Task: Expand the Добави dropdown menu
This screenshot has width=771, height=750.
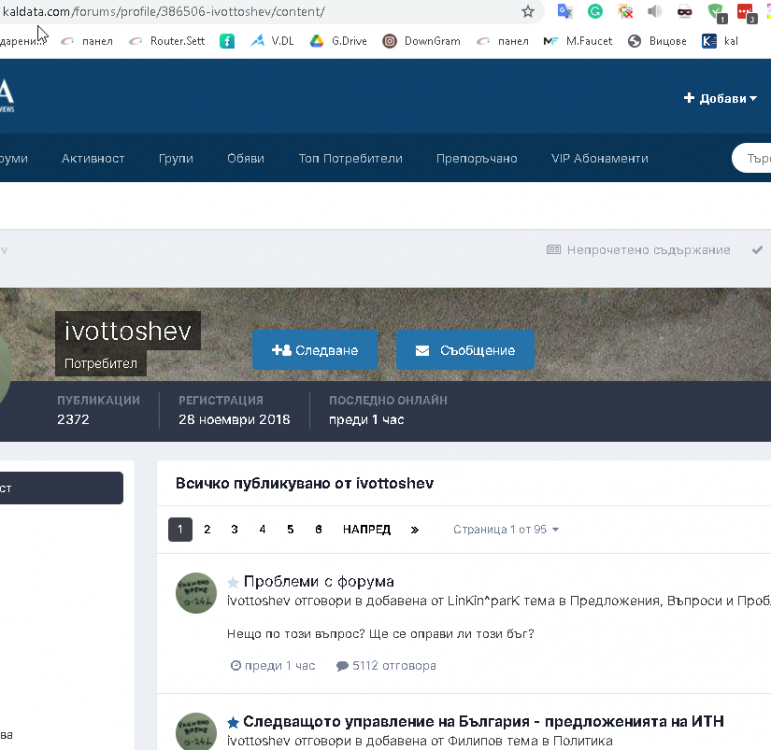Action: [720, 98]
